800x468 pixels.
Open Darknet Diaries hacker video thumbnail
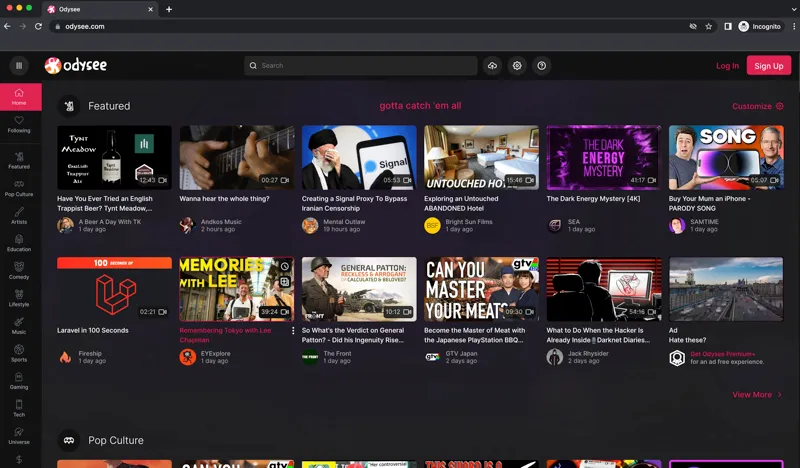(x=604, y=289)
